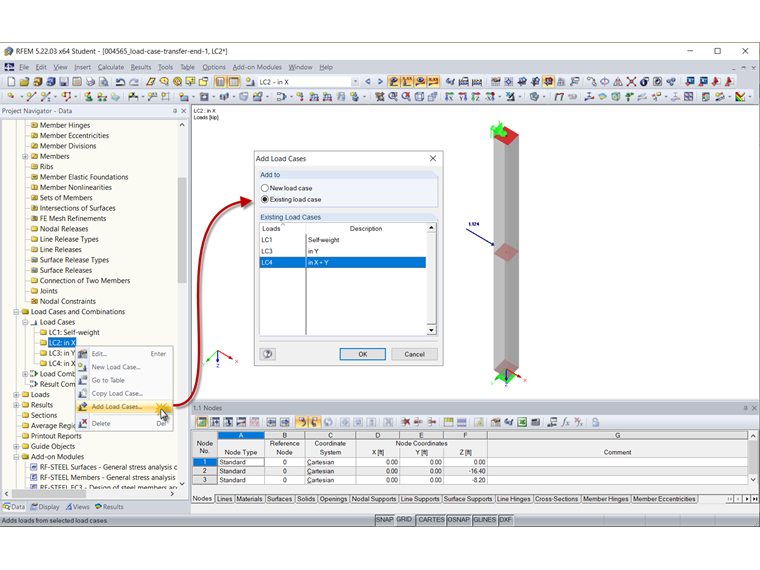The width and height of the screenshot is (760, 570).
Task: Click the Open folder toolbar icon
Action: [x=24, y=81]
